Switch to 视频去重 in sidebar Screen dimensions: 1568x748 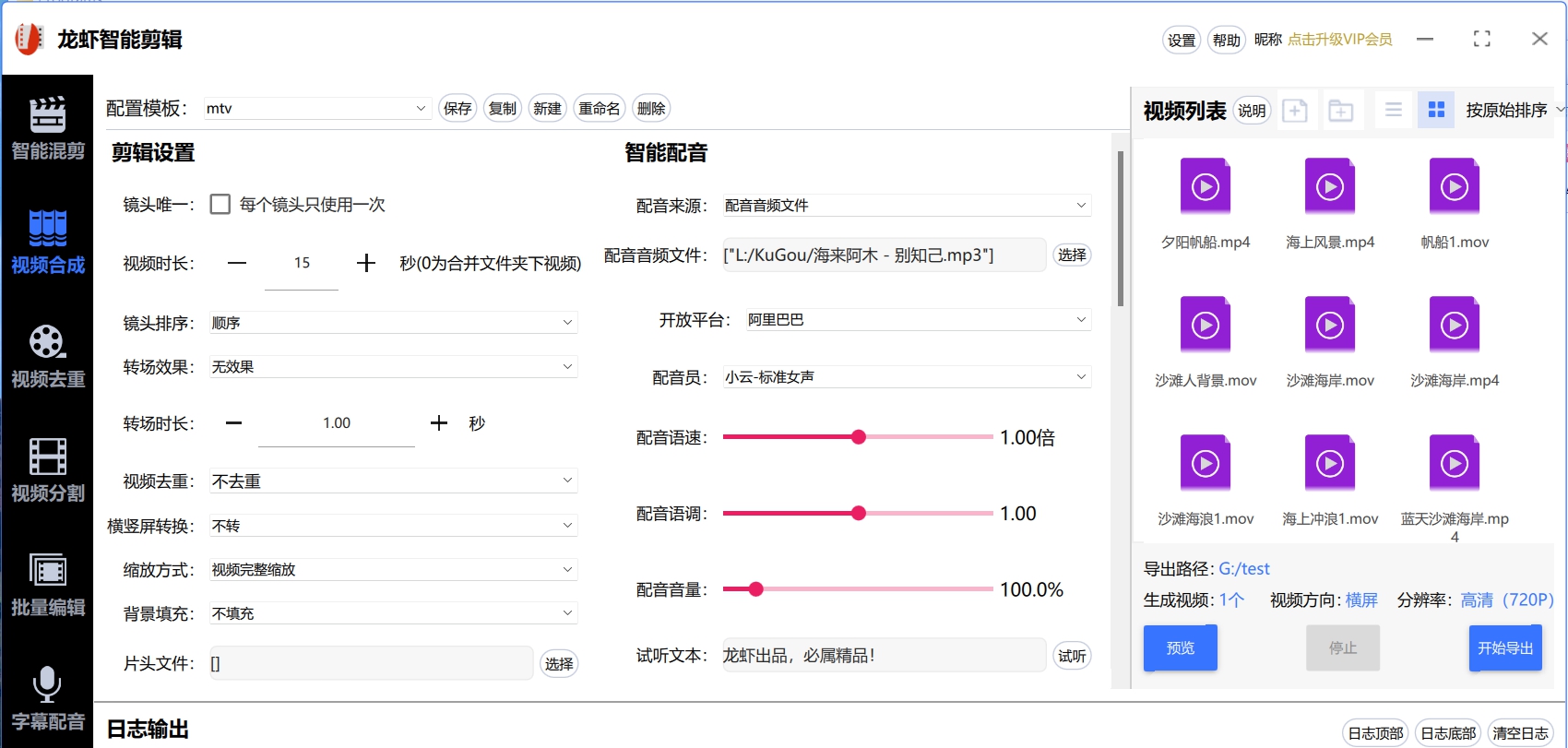(x=47, y=356)
